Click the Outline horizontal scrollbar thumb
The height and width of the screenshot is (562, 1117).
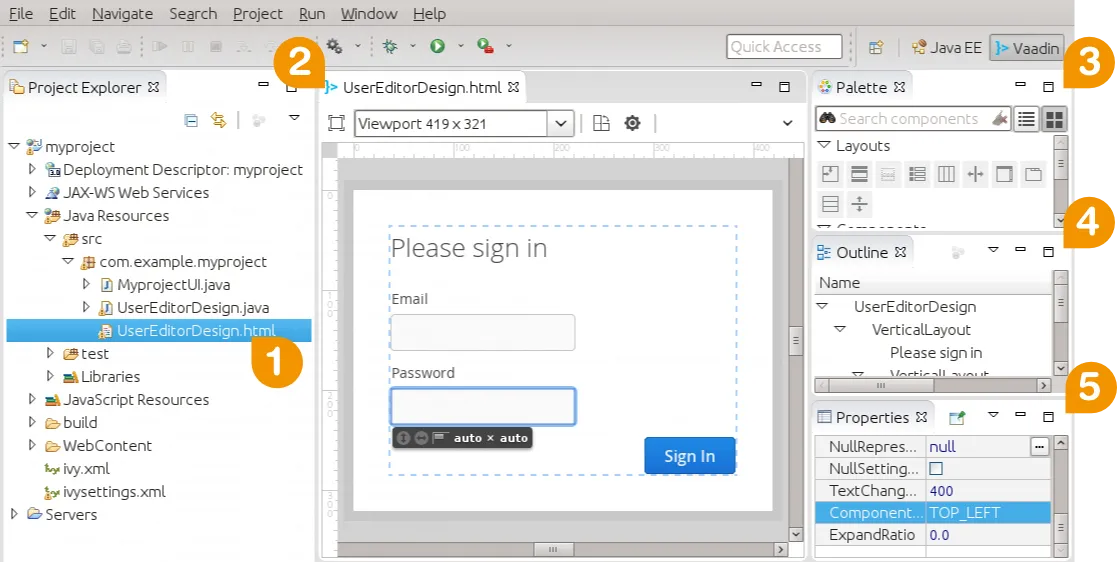[x=882, y=385]
